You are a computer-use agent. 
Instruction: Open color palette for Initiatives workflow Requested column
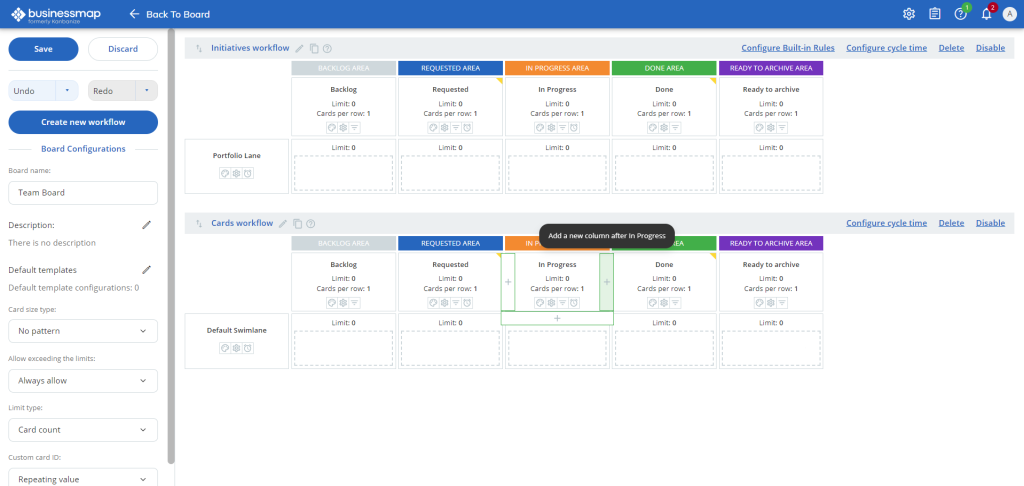[433, 128]
